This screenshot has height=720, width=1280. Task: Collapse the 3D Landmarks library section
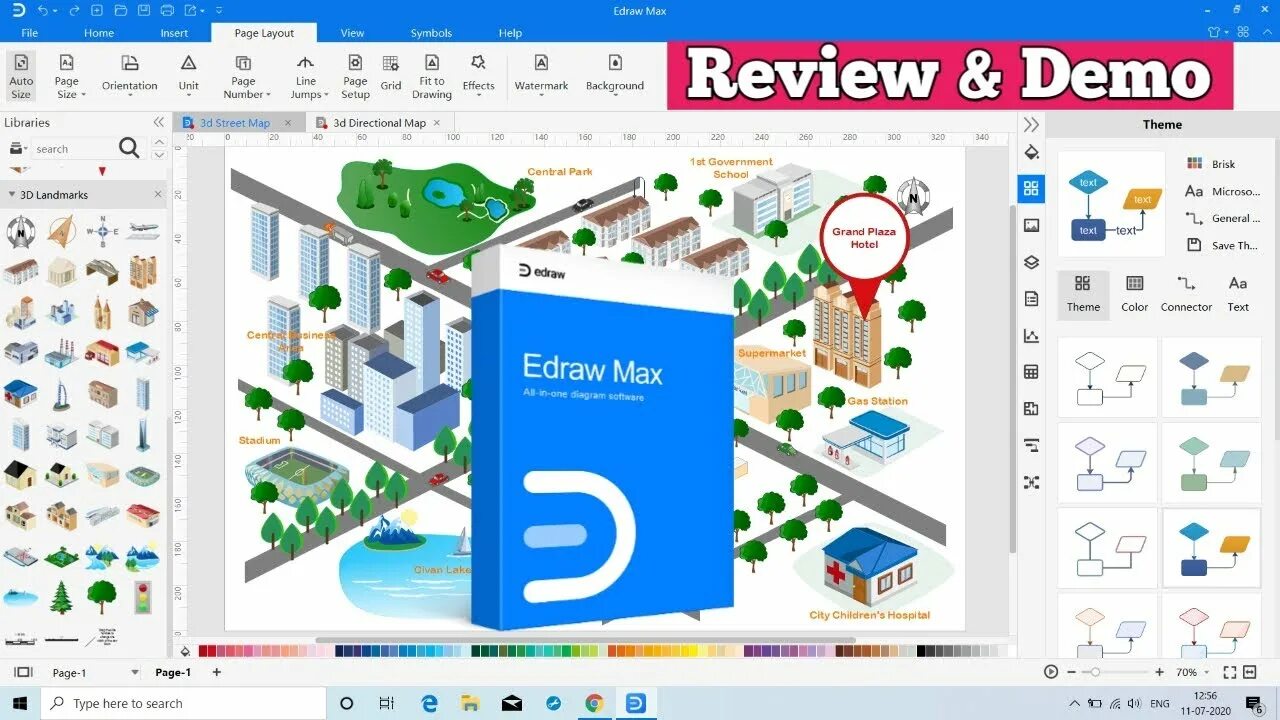(12, 195)
